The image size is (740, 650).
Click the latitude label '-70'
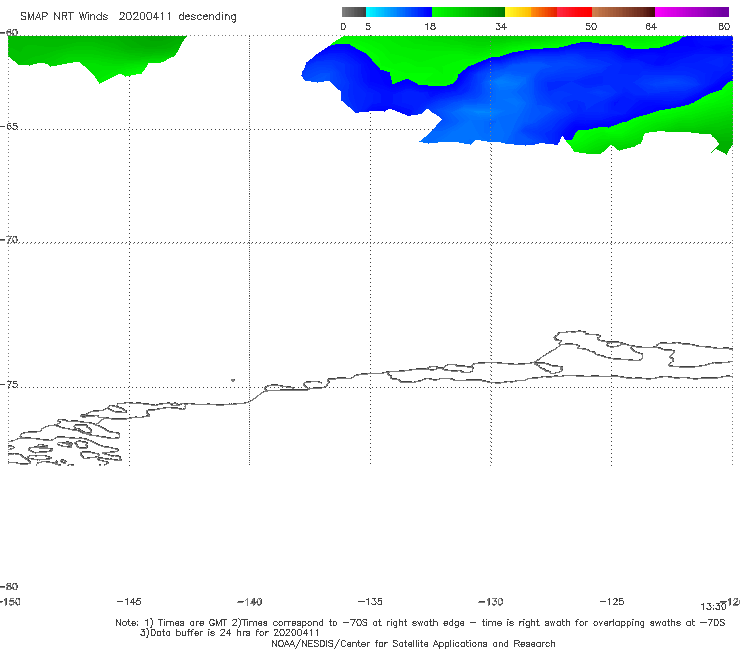tap(9, 240)
